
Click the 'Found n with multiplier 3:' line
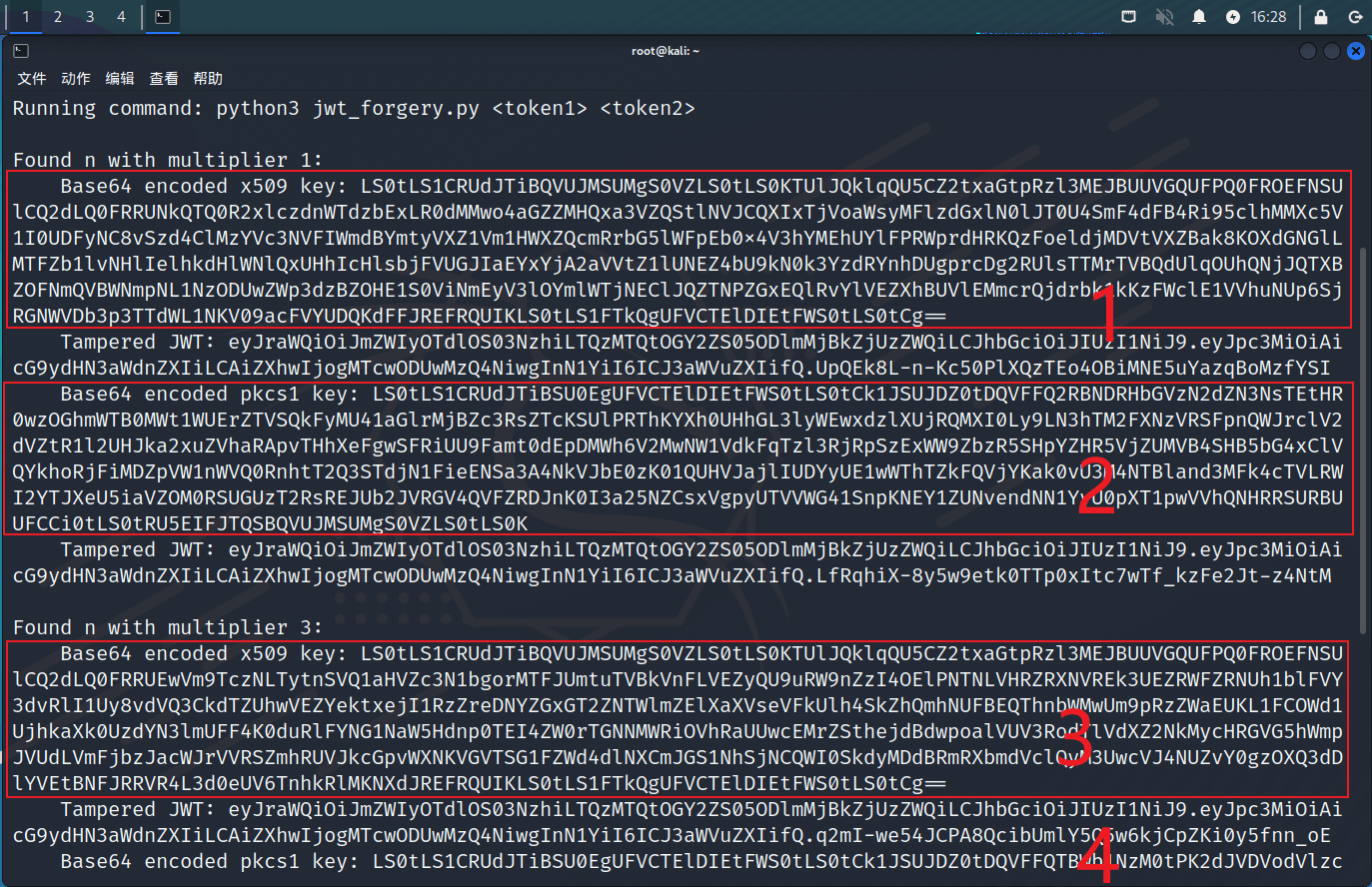[167, 627]
